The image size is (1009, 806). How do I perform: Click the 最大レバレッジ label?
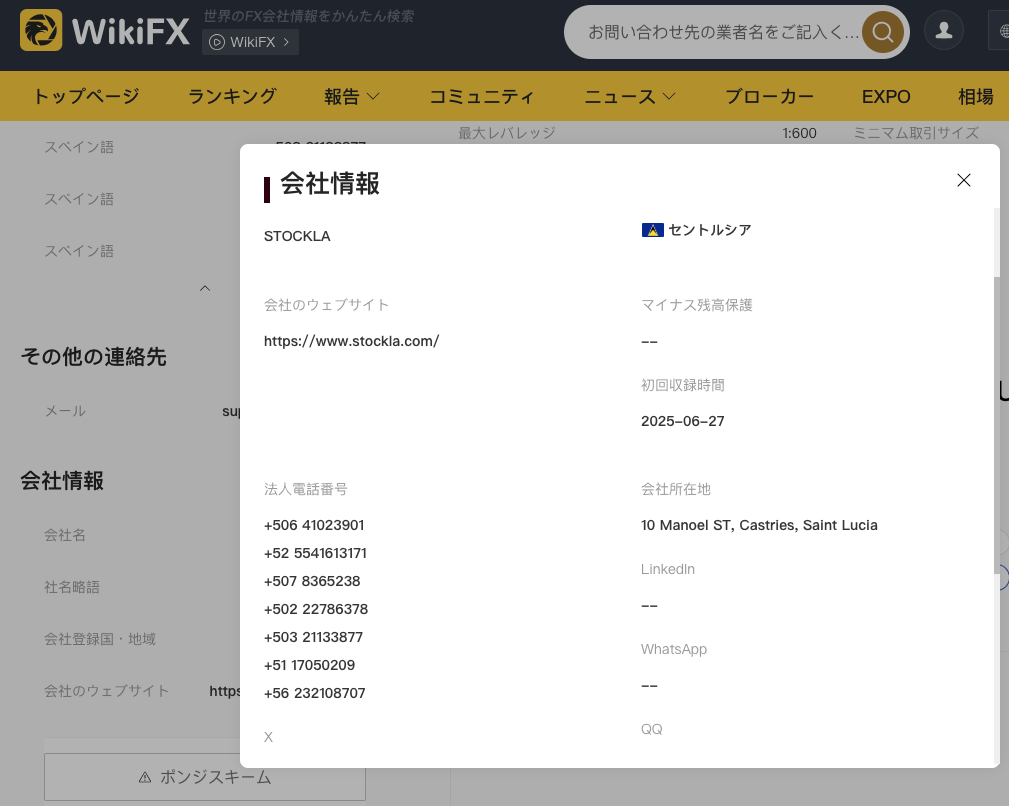[x=507, y=133]
